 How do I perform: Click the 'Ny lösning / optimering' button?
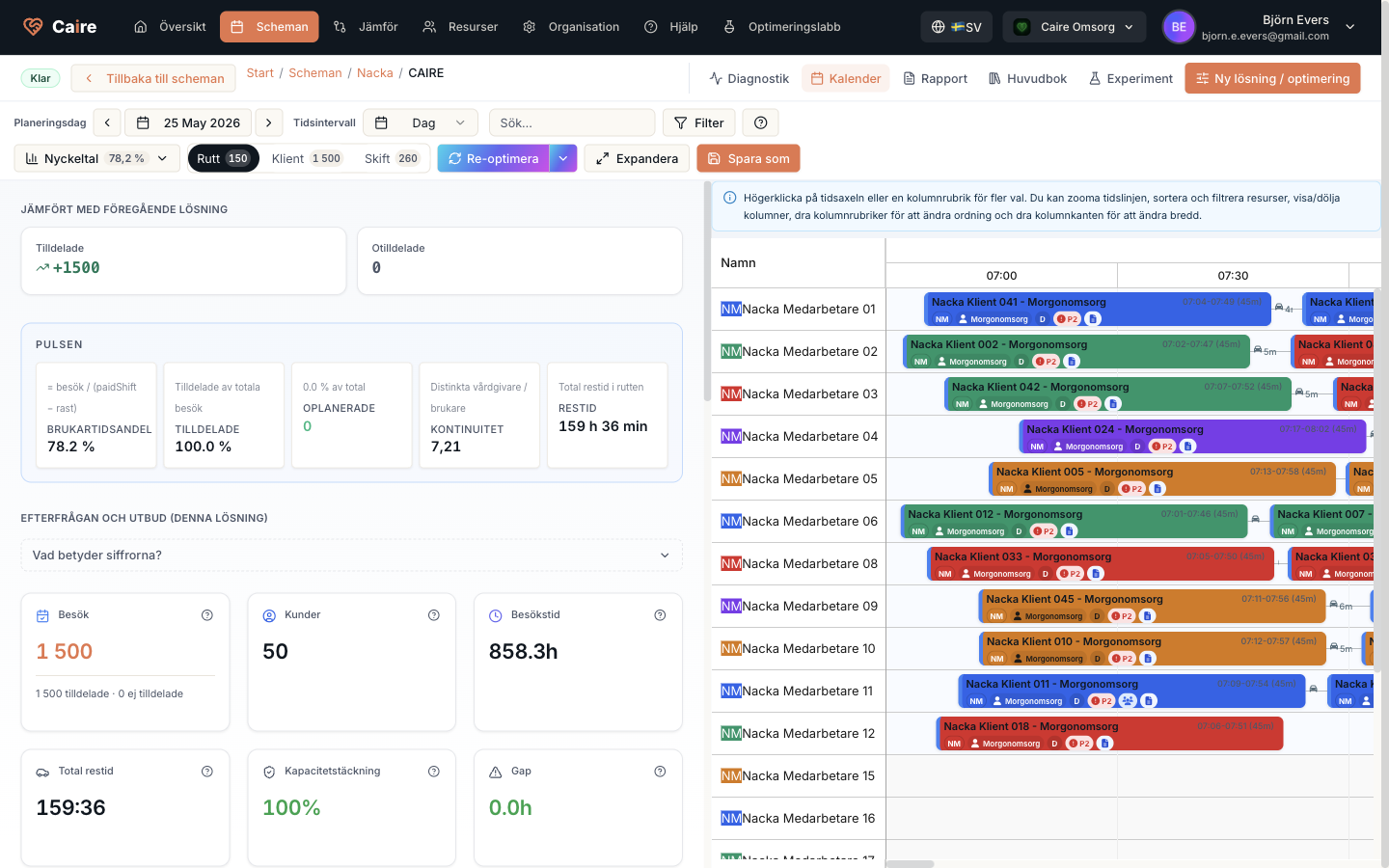tap(1272, 78)
